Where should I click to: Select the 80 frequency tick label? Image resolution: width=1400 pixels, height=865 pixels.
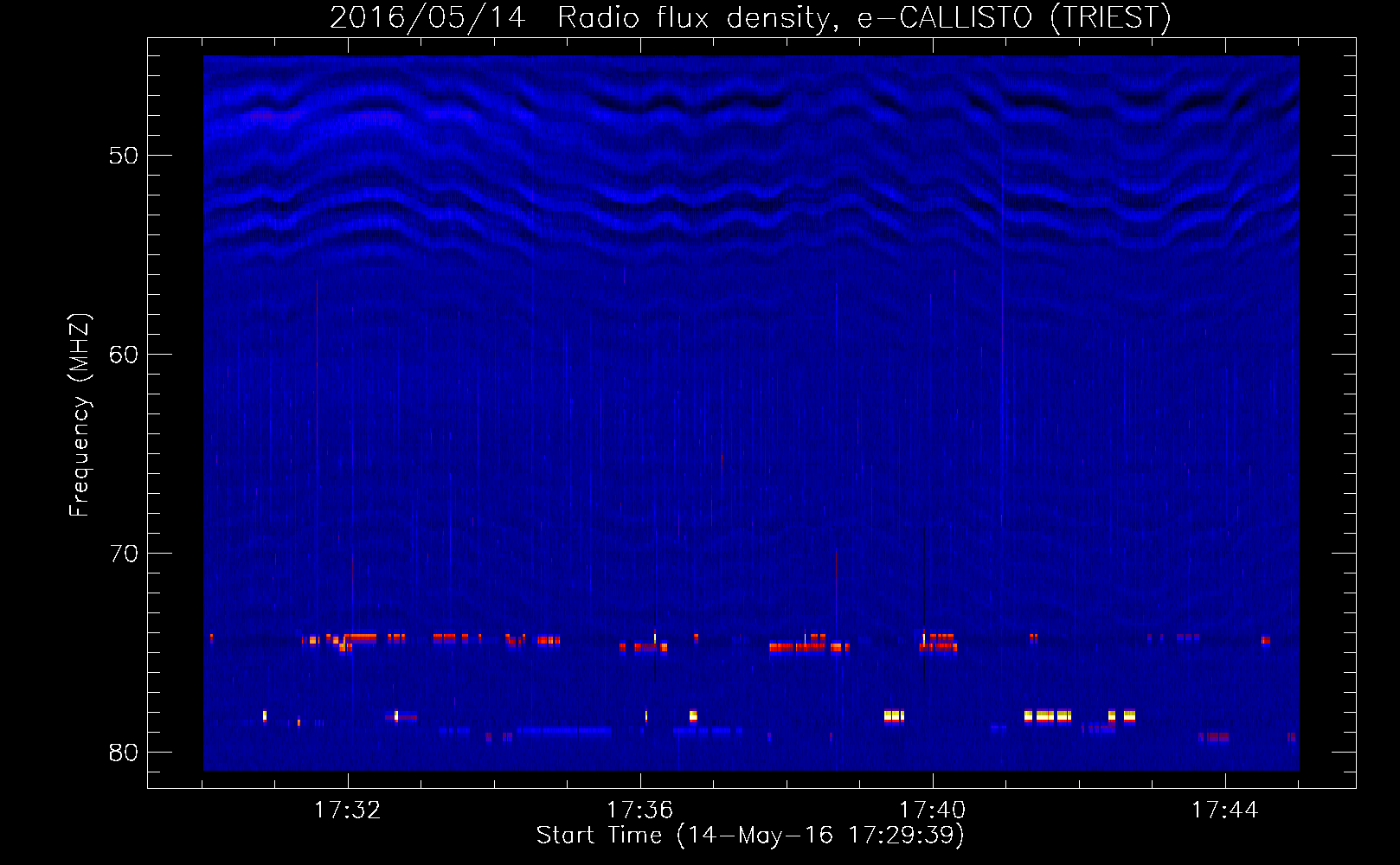[124, 753]
